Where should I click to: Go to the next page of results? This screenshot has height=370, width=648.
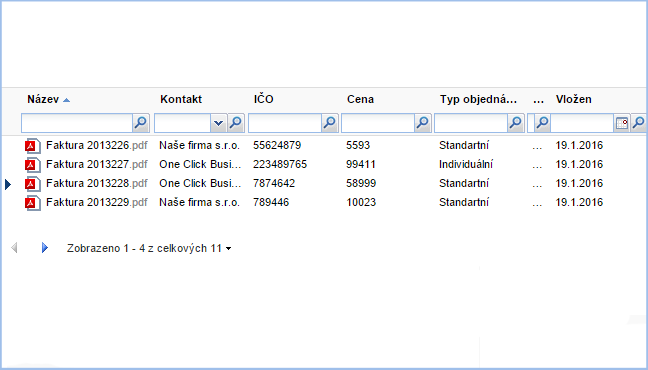point(45,248)
